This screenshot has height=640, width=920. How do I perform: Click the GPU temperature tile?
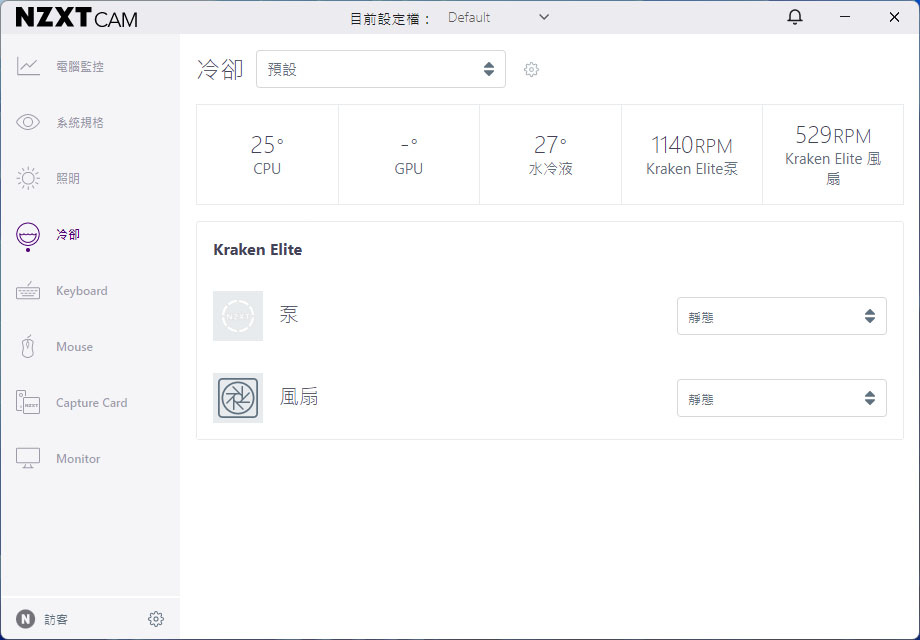pyautogui.click(x=409, y=154)
